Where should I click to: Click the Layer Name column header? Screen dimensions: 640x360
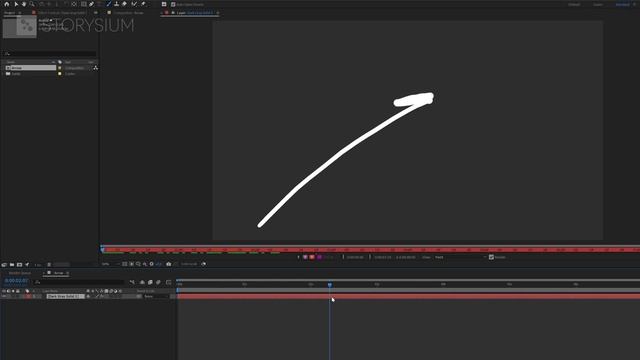coord(51,291)
